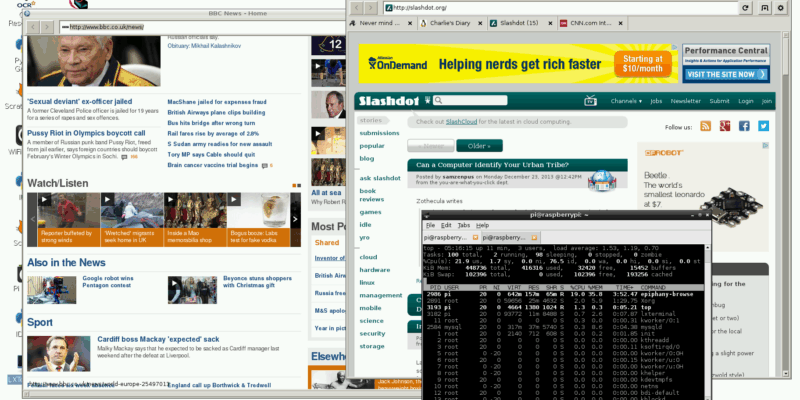This screenshot has width=800, height=400.
Task: Open the terminal Edit menu
Action: [447, 225]
